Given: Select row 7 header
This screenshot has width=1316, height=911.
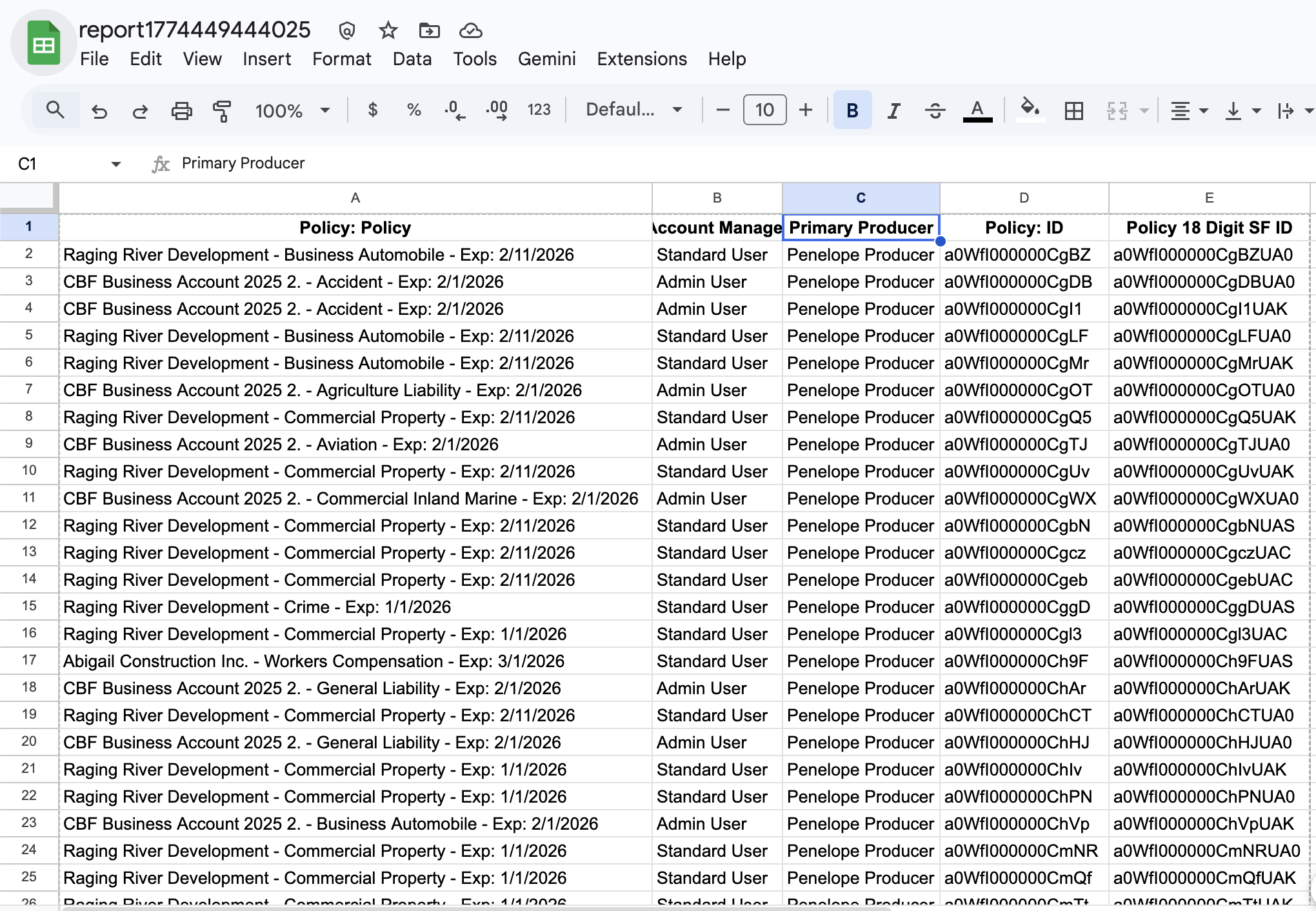Looking at the screenshot, I should [29, 389].
